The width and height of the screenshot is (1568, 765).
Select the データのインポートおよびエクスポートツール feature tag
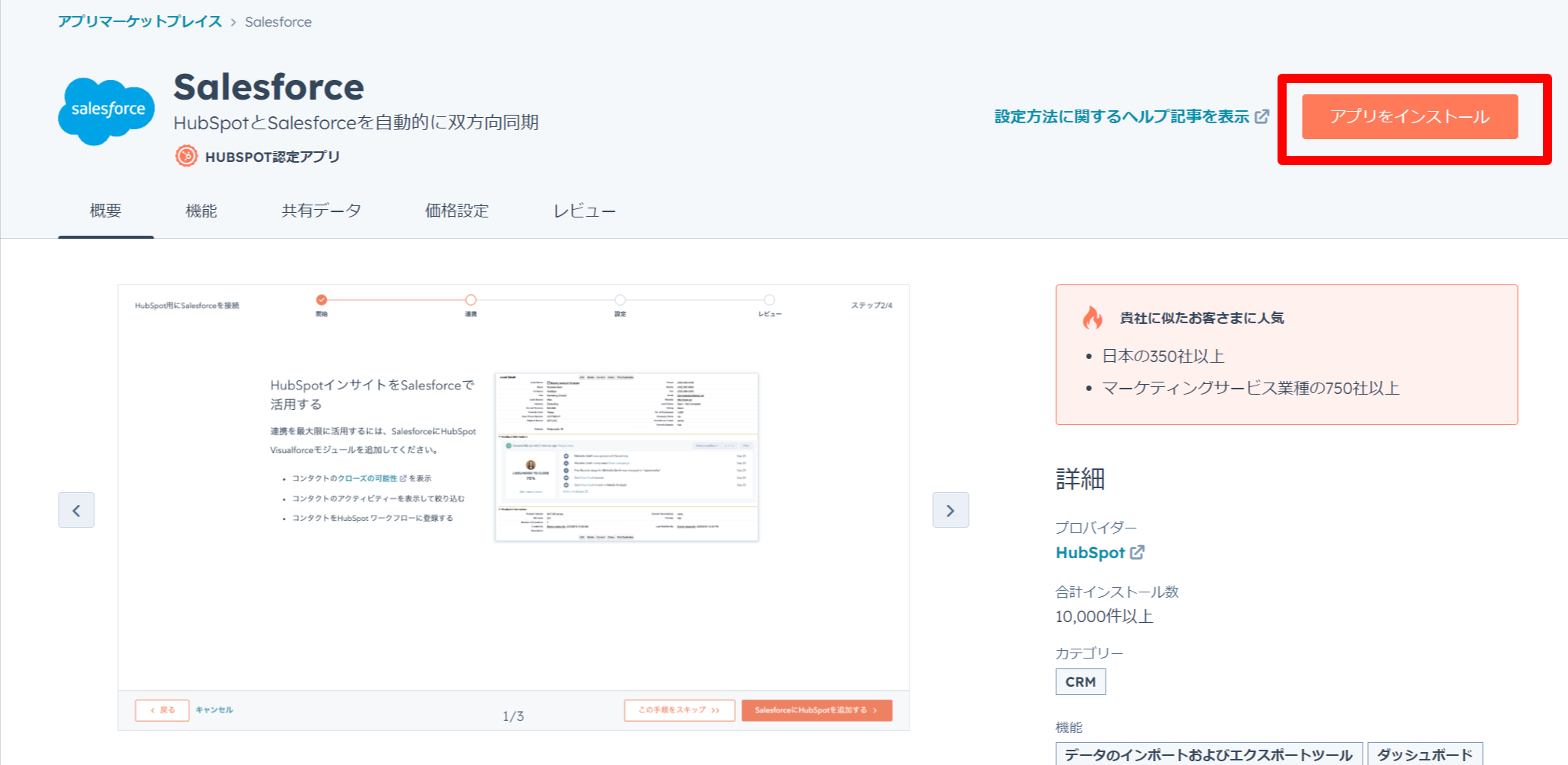(1208, 754)
